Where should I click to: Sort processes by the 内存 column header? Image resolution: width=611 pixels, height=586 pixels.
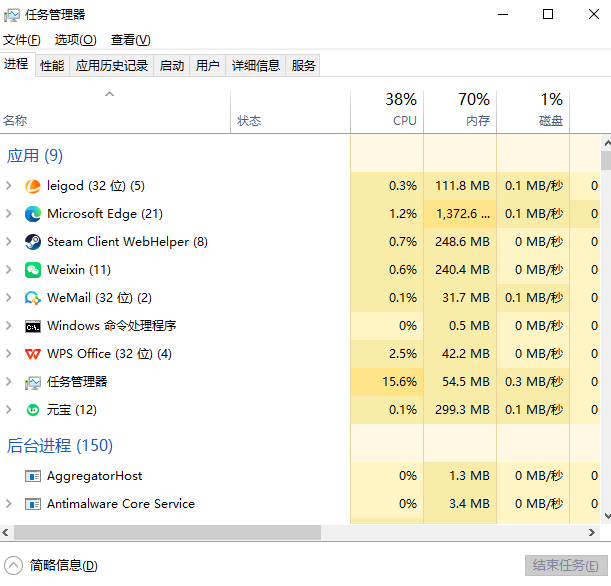tap(460, 111)
